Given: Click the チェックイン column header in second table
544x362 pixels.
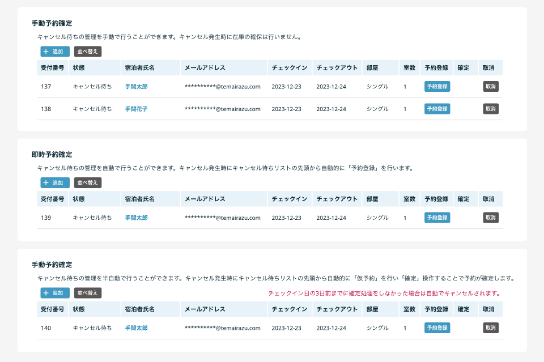Looking at the screenshot, I should [x=290, y=199].
